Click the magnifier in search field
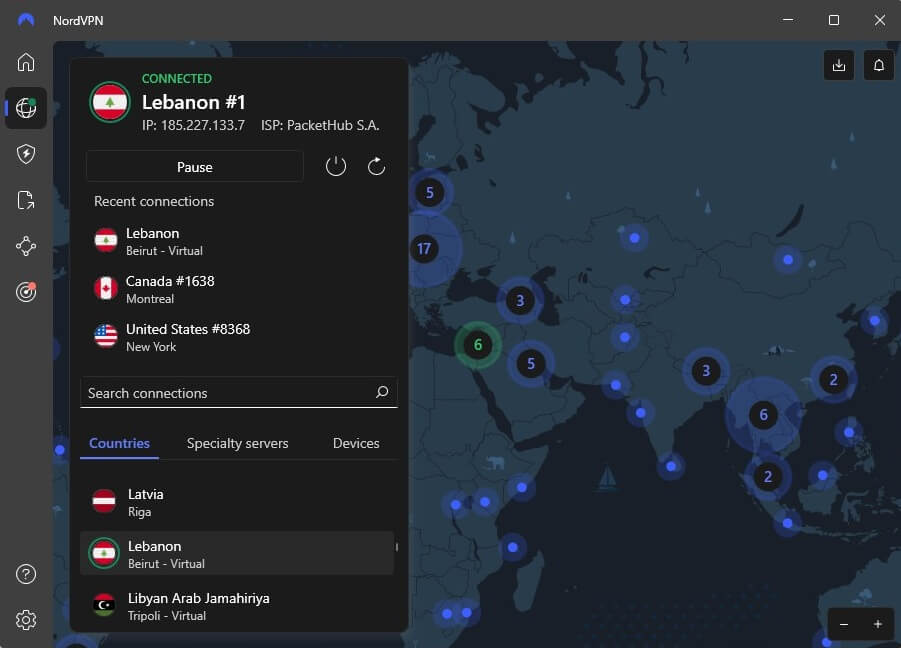Screen dimensions: 901x648 (x=381, y=393)
